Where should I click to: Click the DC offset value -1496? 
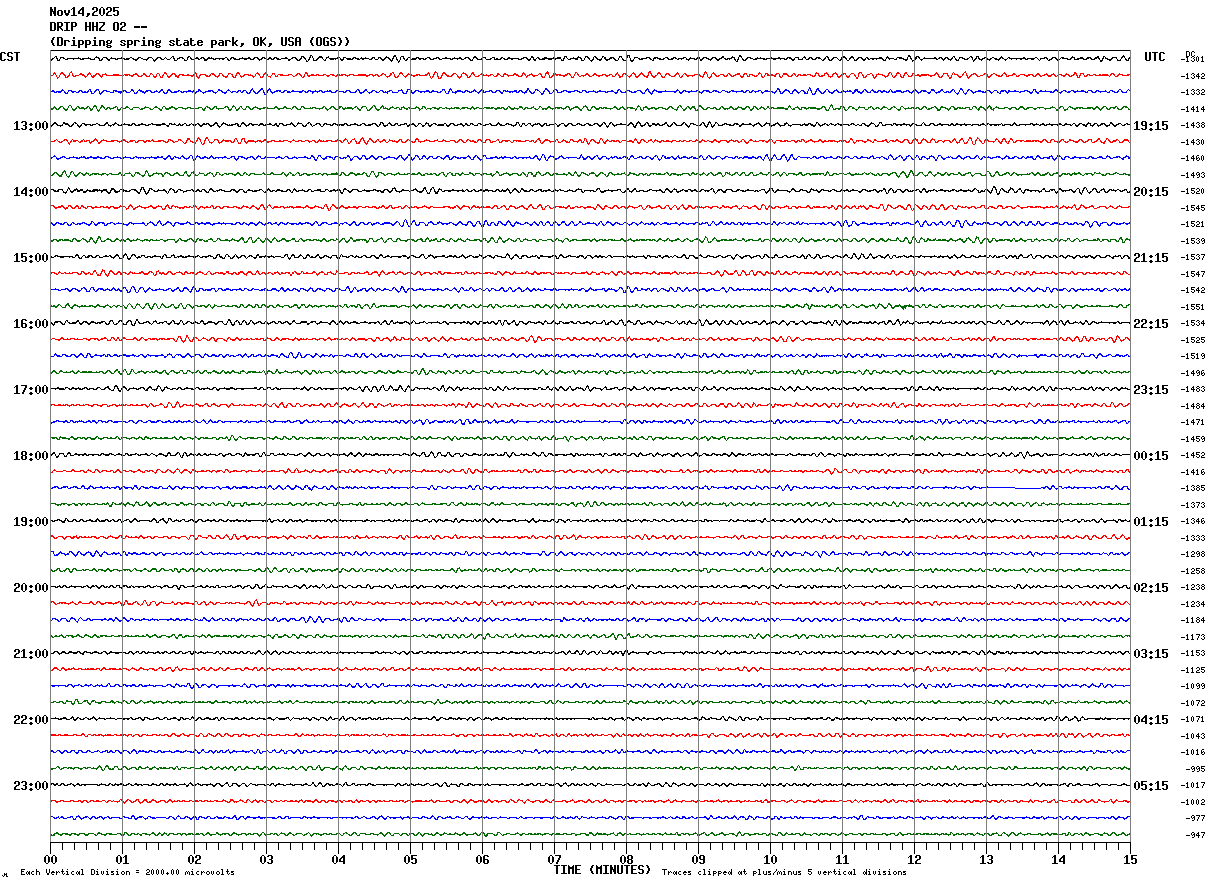point(1192,373)
